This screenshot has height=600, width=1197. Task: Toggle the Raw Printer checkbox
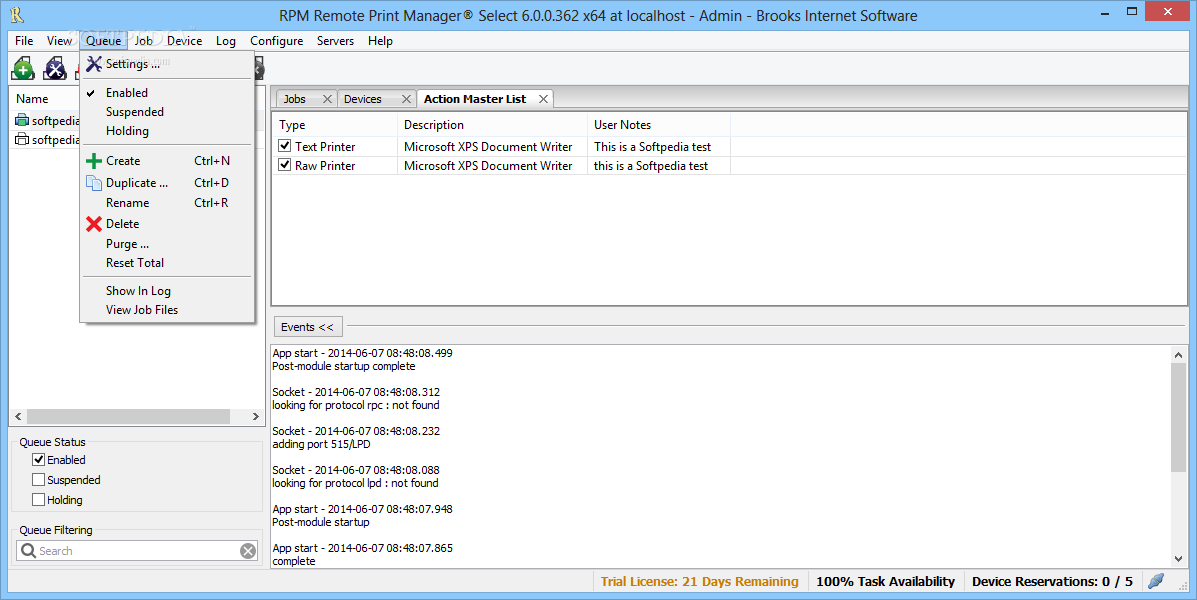(285, 165)
